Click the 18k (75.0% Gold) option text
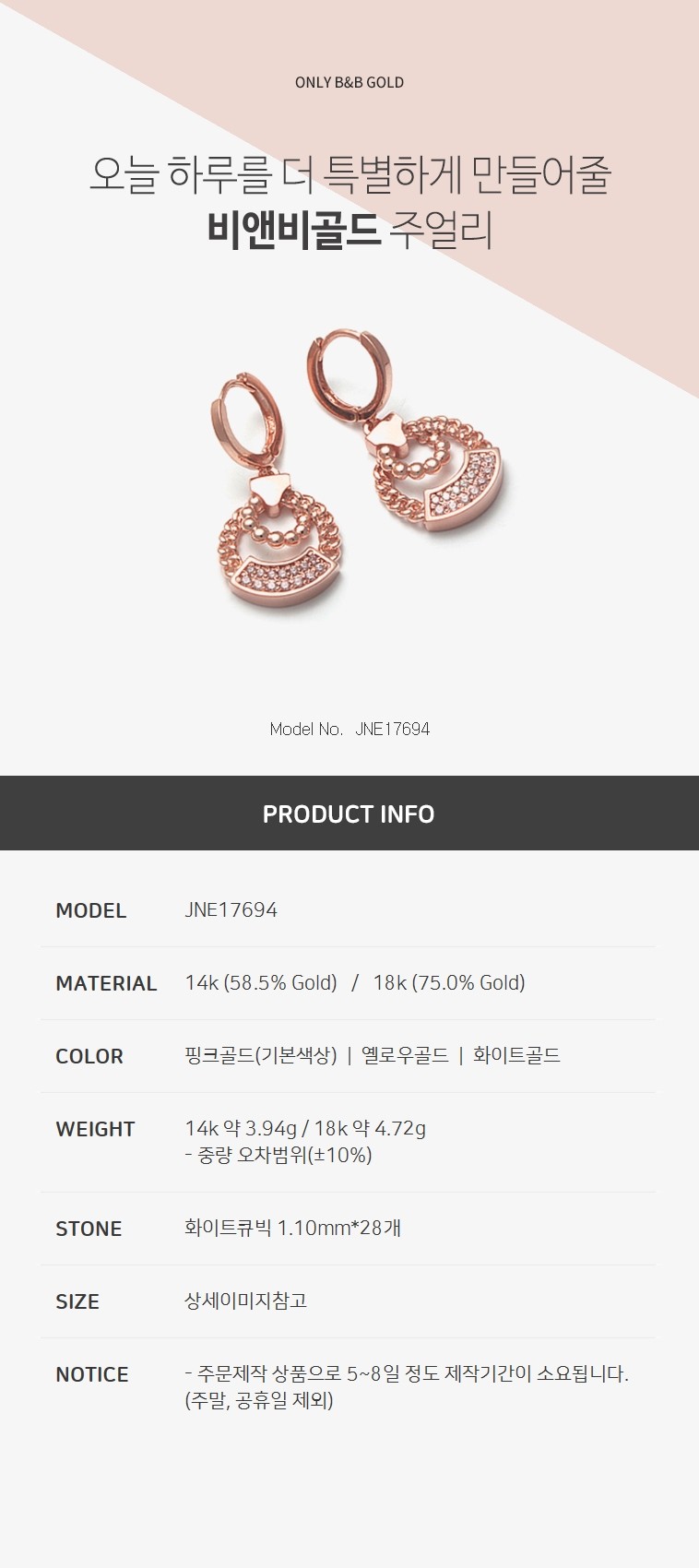 (449, 982)
